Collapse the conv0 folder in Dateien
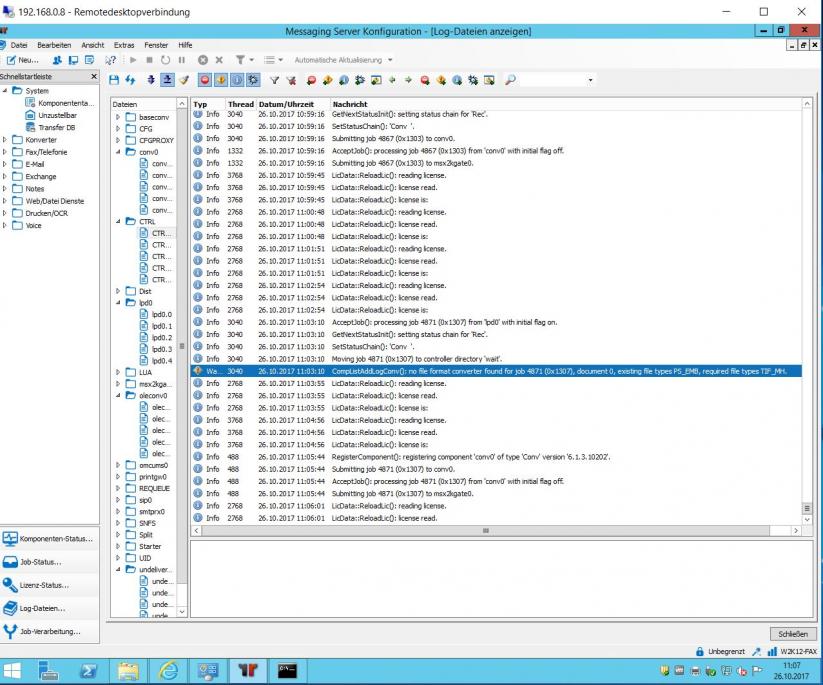The width and height of the screenshot is (823, 685). point(119,152)
